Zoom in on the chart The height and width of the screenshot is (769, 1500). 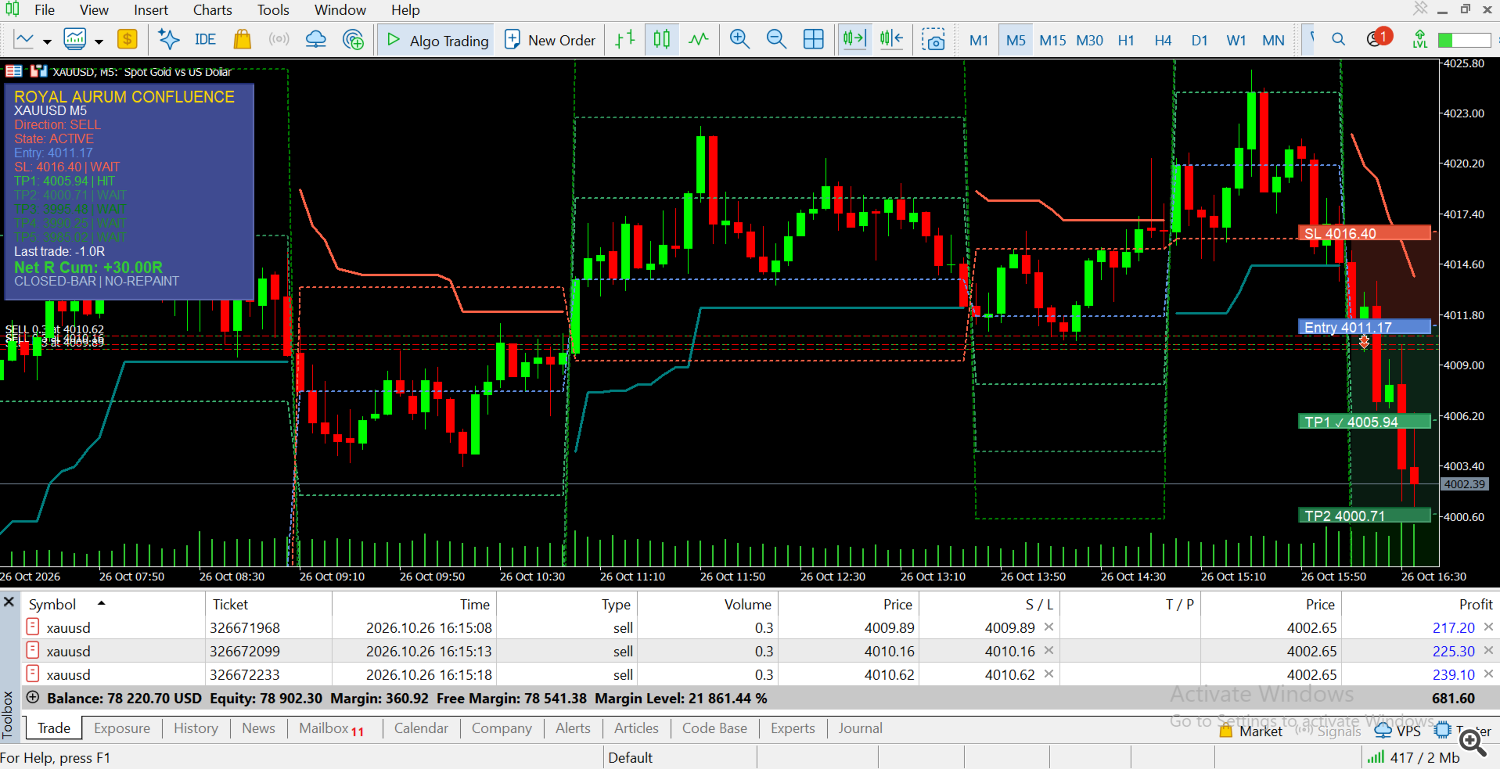[740, 40]
